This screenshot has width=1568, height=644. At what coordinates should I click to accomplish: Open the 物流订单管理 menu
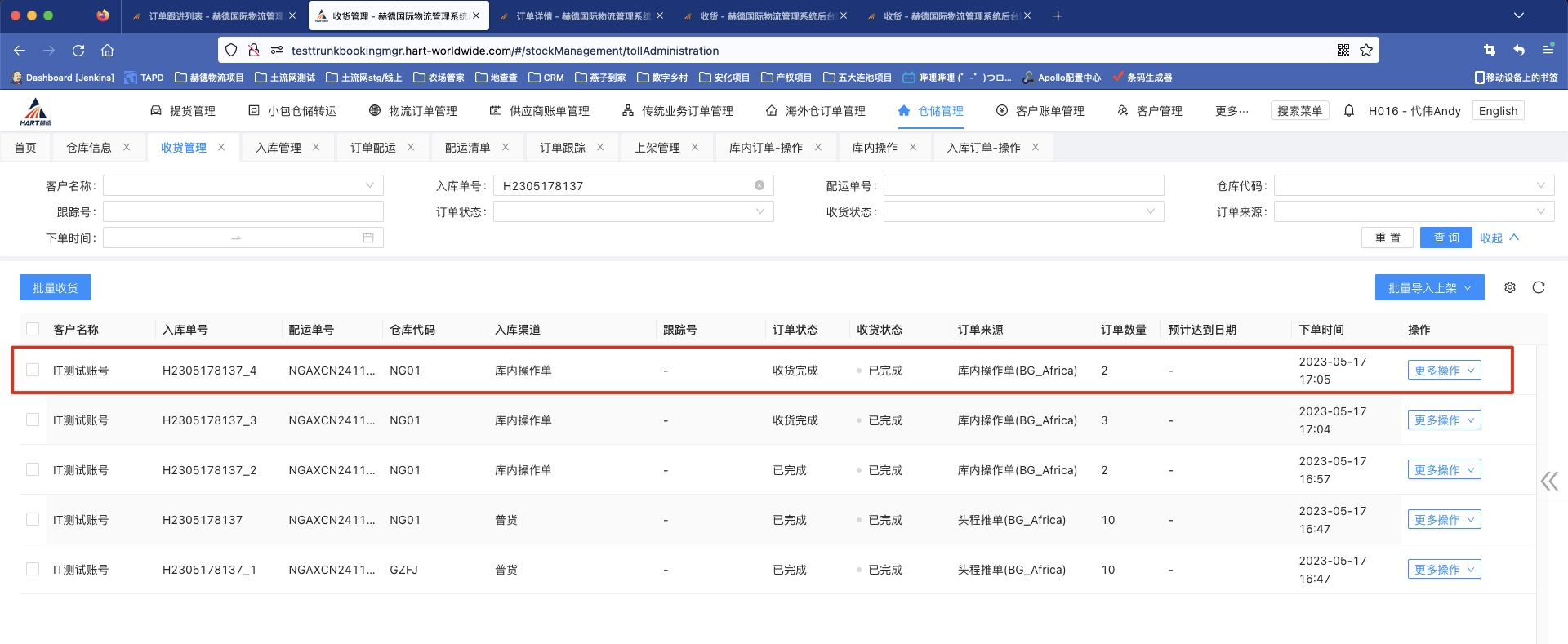(413, 111)
